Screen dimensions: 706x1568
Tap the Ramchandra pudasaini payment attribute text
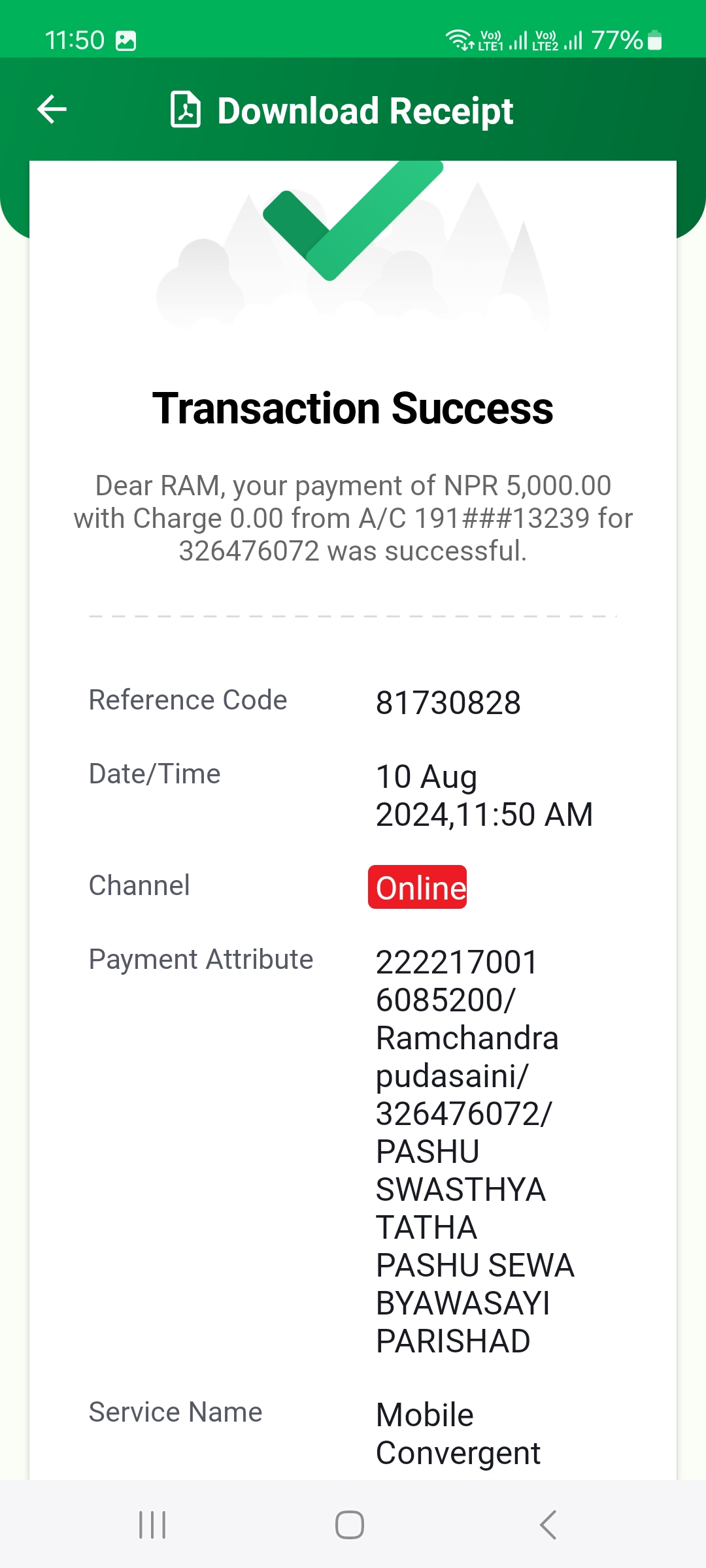point(467,1057)
